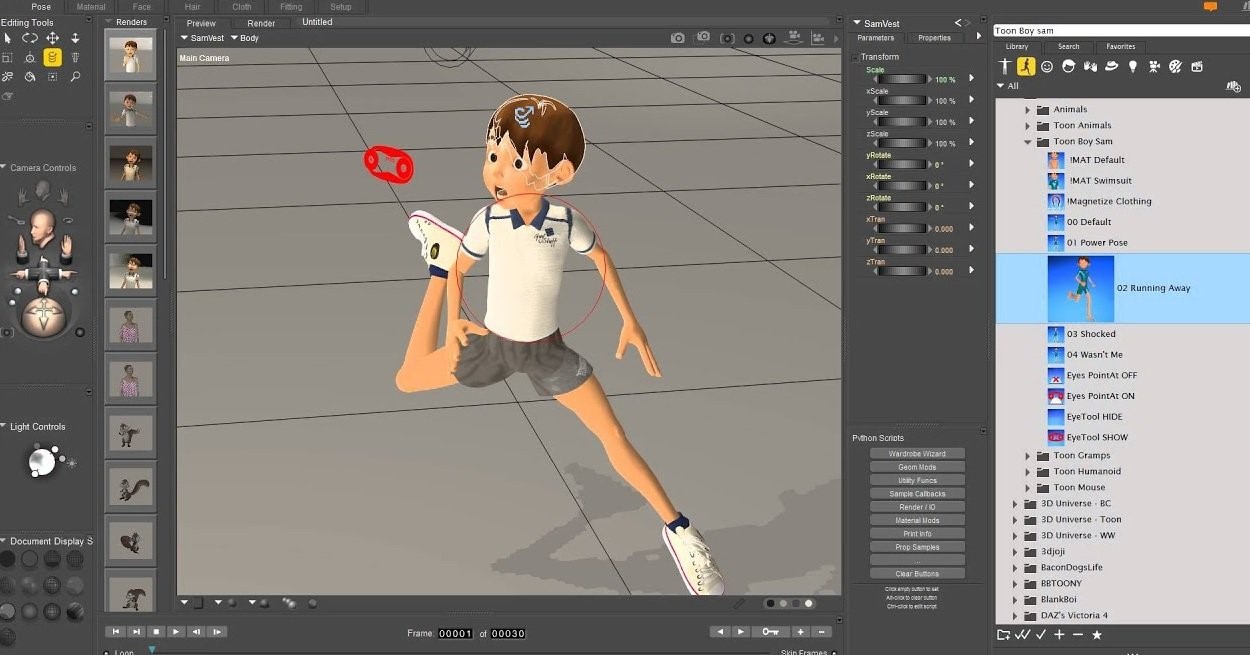Open the Pose category in library
This screenshot has height=655, width=1250.
click(1026, 67)
